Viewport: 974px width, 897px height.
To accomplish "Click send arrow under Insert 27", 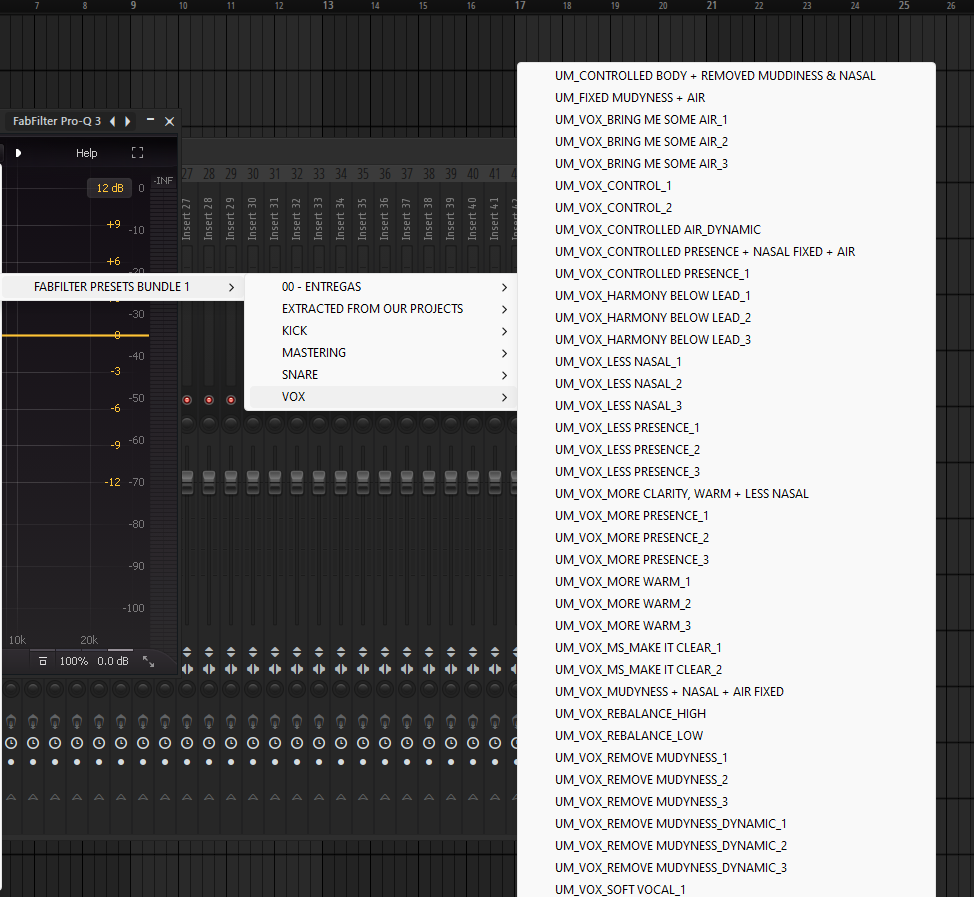I will 187,797.
